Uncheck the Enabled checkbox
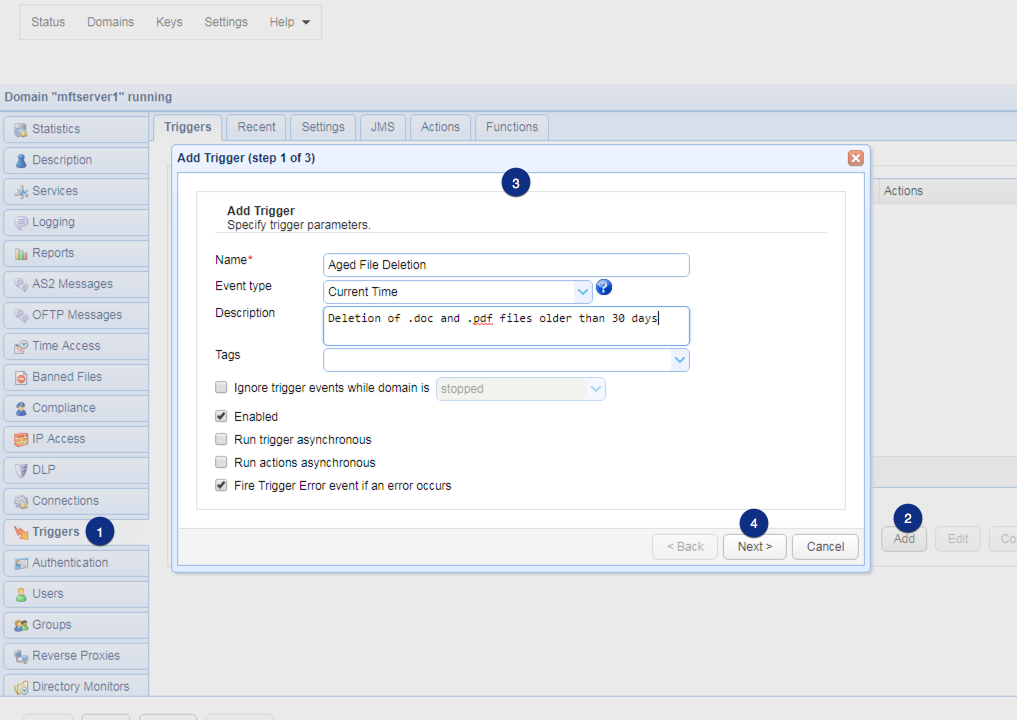1017x720 pixels. click(x=221, y=416)
